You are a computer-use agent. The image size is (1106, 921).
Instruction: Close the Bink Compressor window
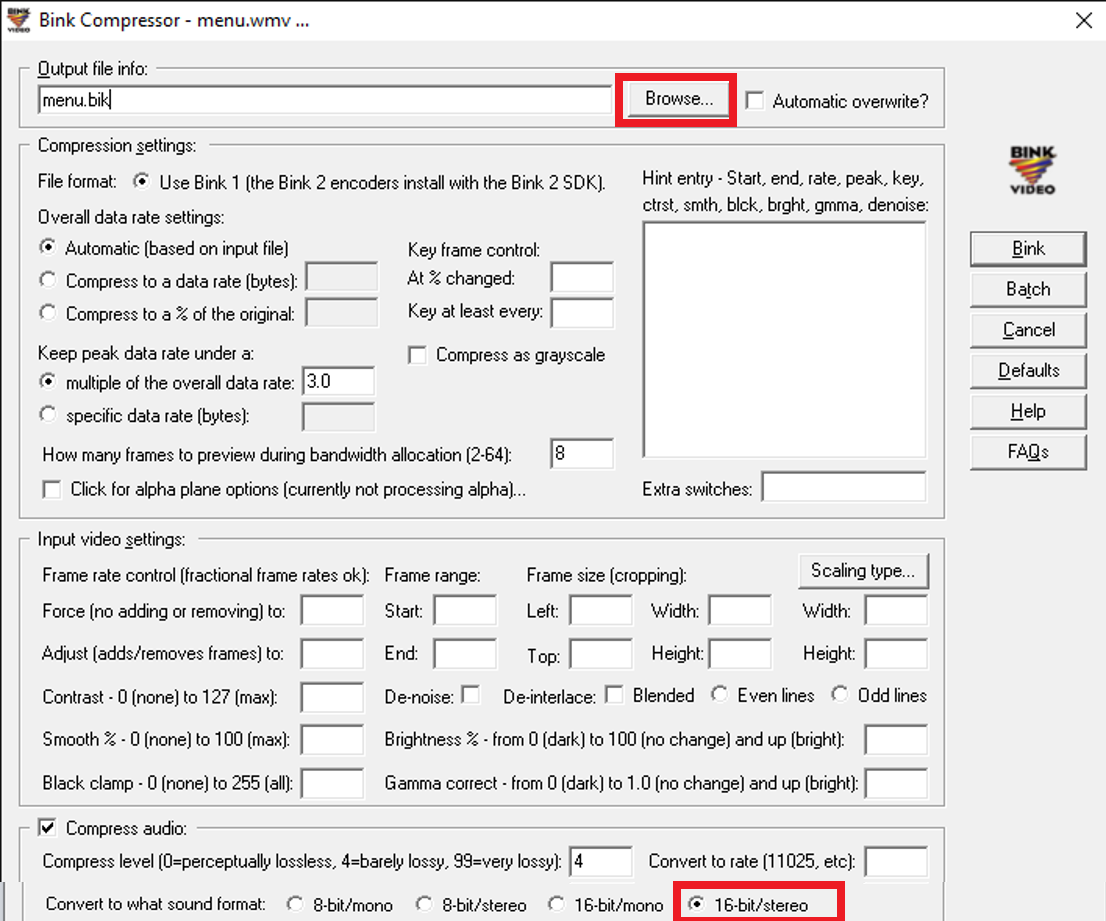click(x=1084, y=20)
